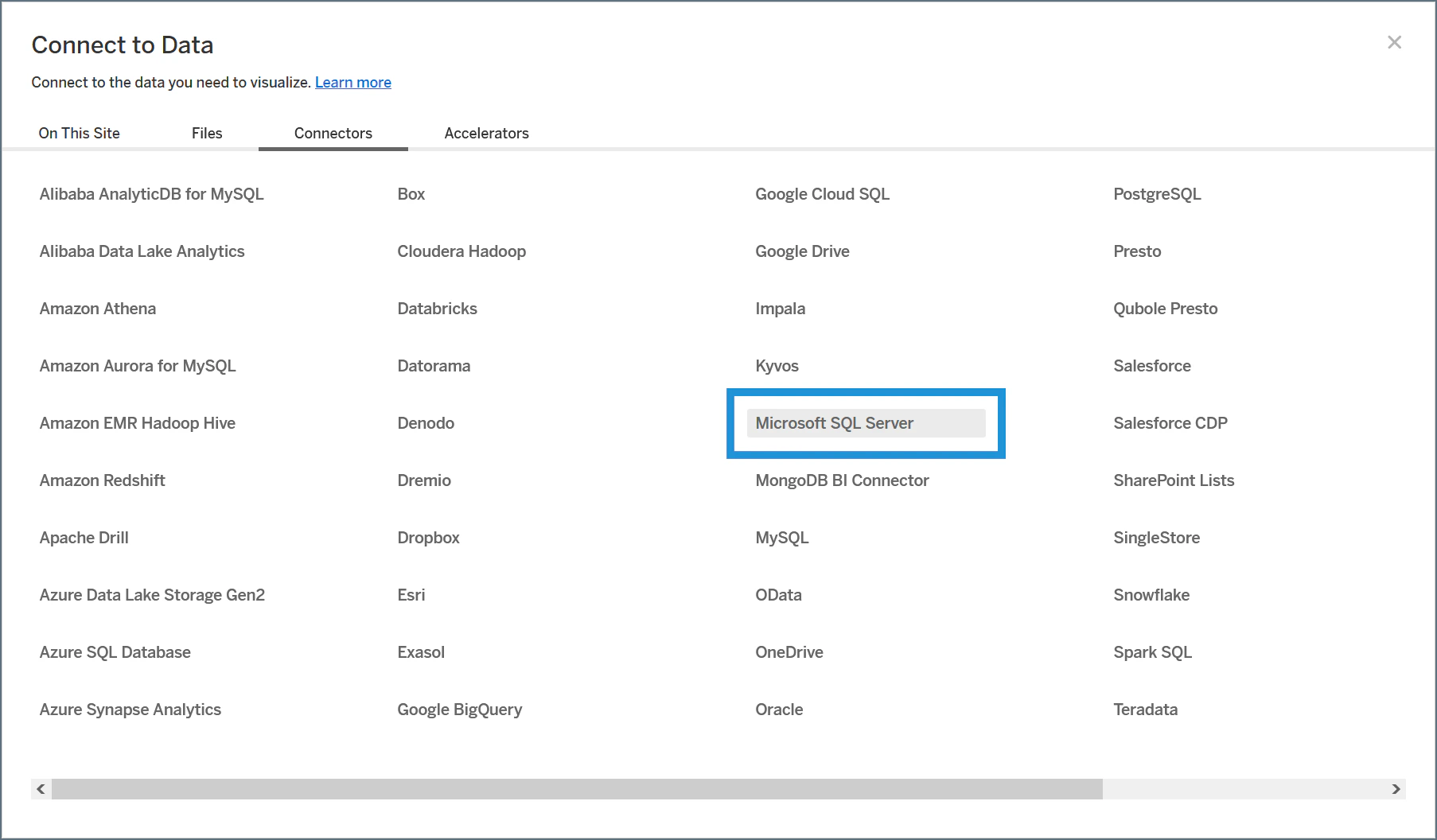Connect to Oracle
1437x840 pixels.
(x=779, y=709)
